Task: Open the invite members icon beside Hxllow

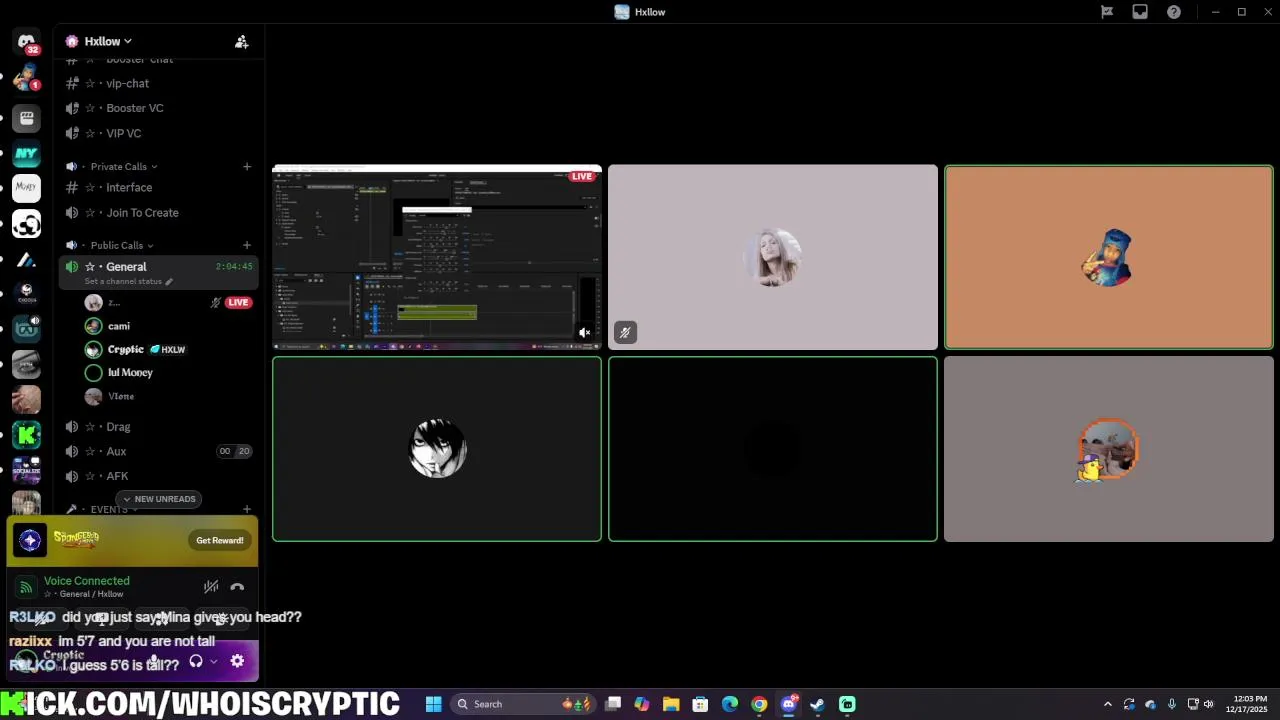Action: coord(241,42)
